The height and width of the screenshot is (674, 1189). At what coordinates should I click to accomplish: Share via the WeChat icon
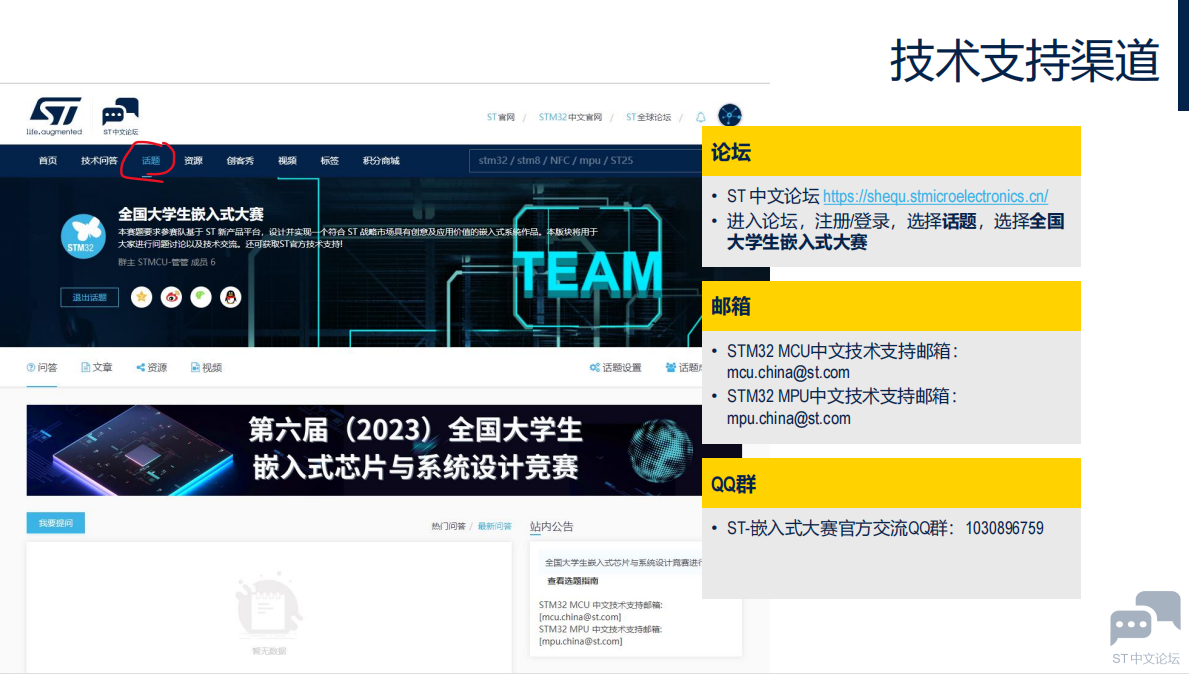click(201, 297)
